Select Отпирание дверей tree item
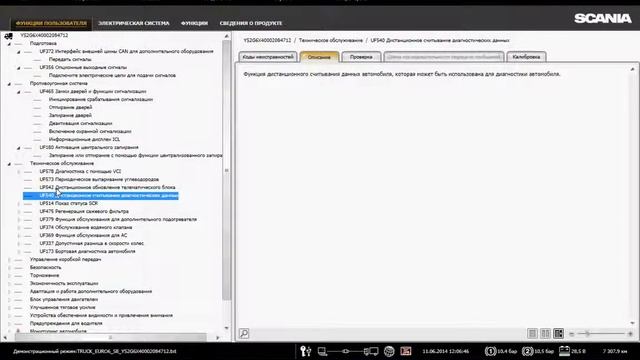The image size is (640, 360). [70, 107]
